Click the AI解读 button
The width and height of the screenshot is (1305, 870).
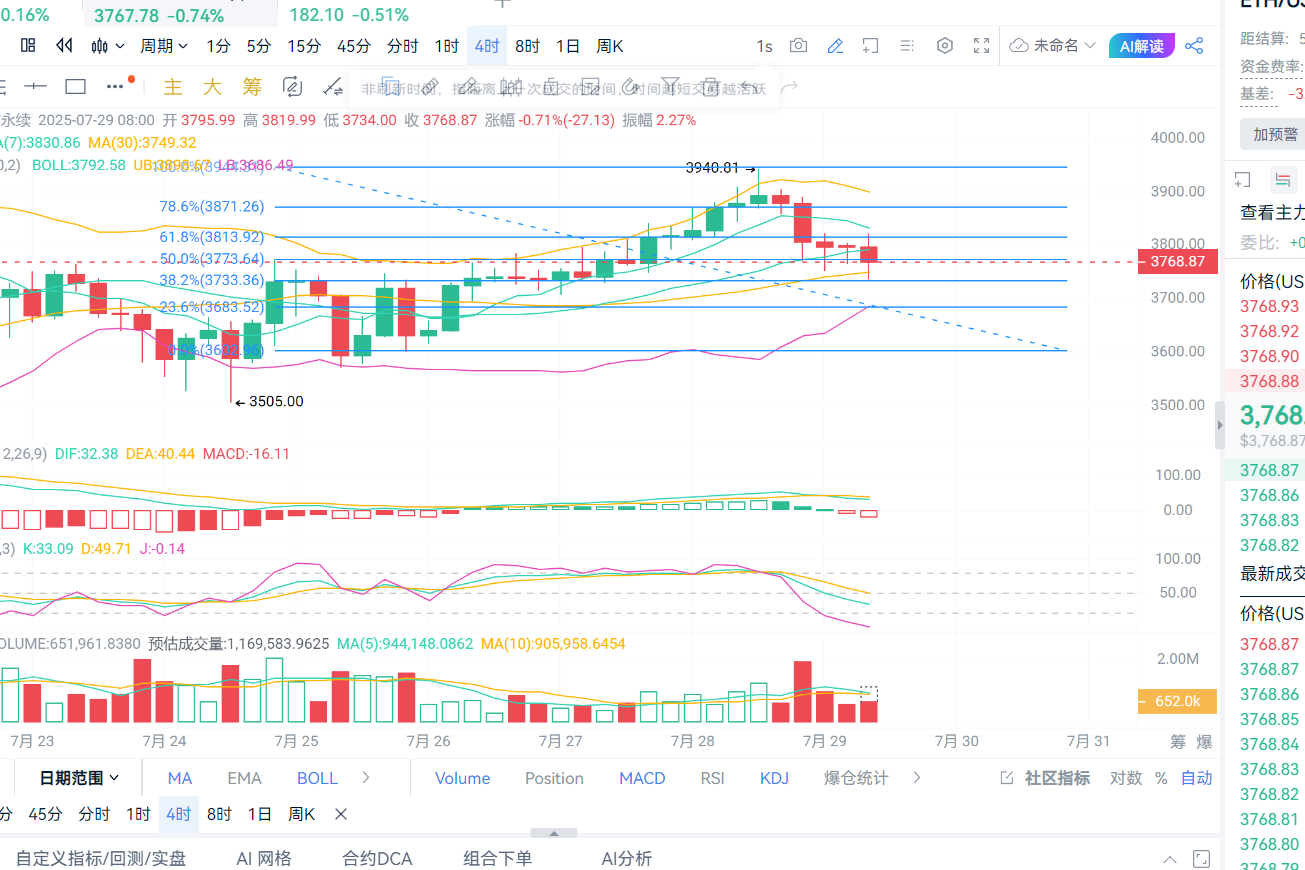[x=1141, y=46]
